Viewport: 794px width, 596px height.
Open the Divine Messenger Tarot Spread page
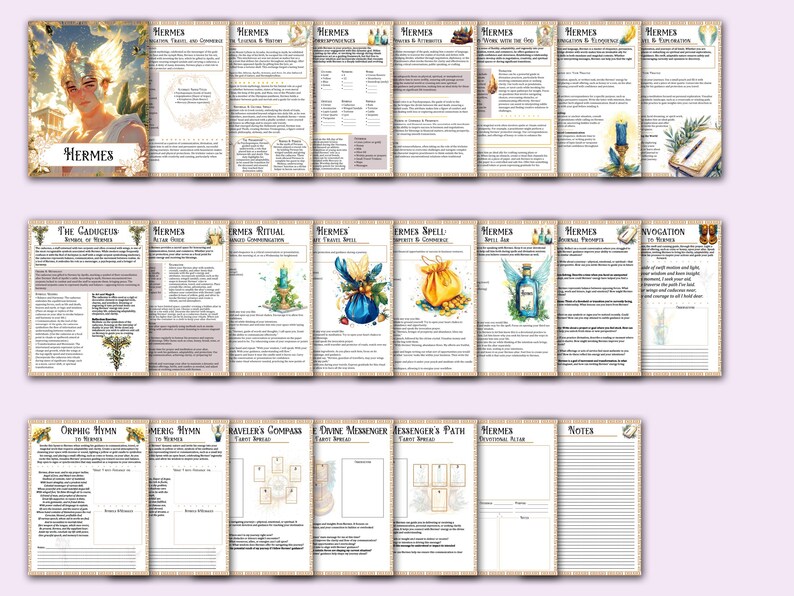coord(353,497)
